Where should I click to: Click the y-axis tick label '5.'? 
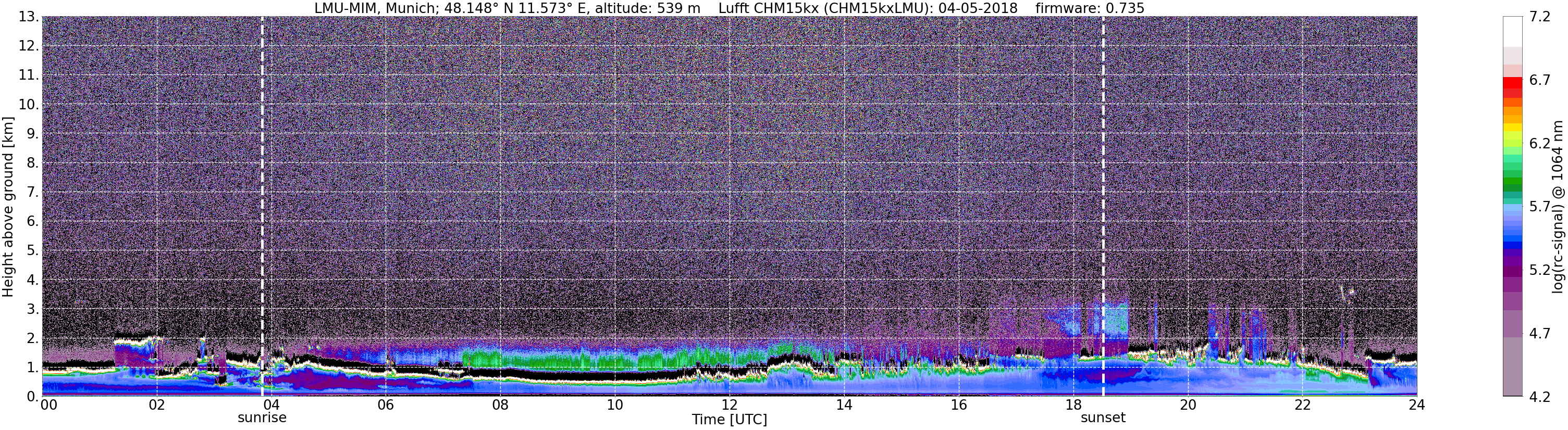point(33,250)
